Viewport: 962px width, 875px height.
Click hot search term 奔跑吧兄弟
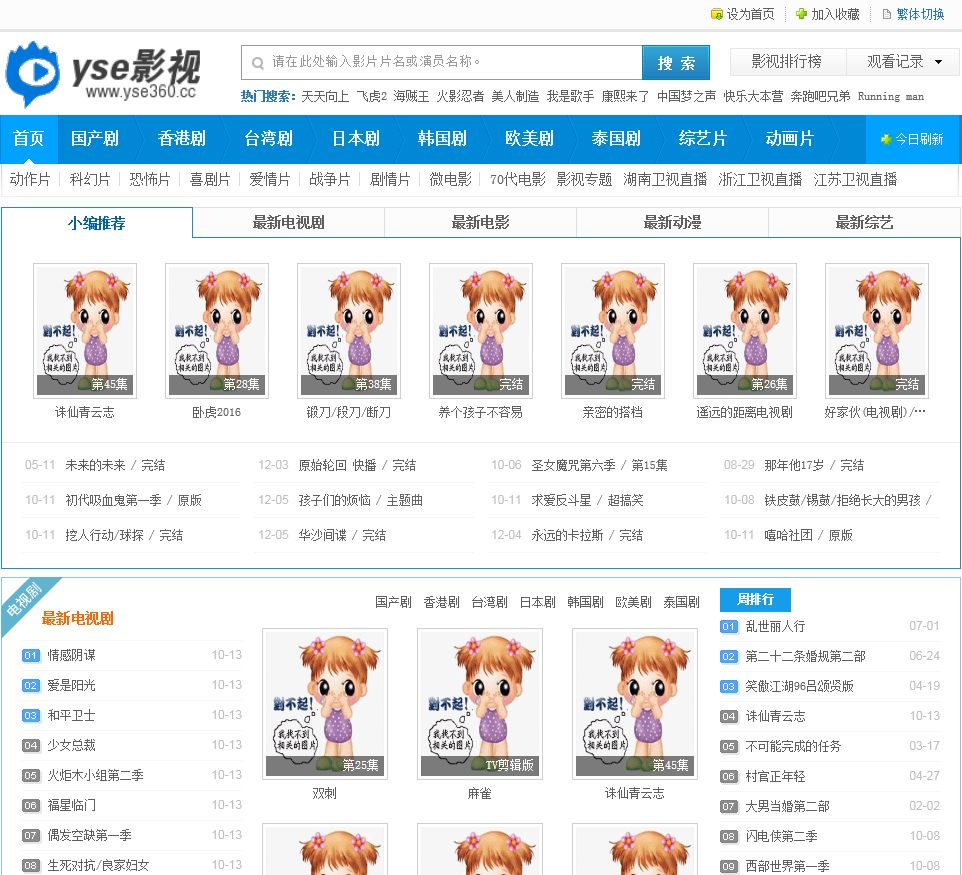820,96
